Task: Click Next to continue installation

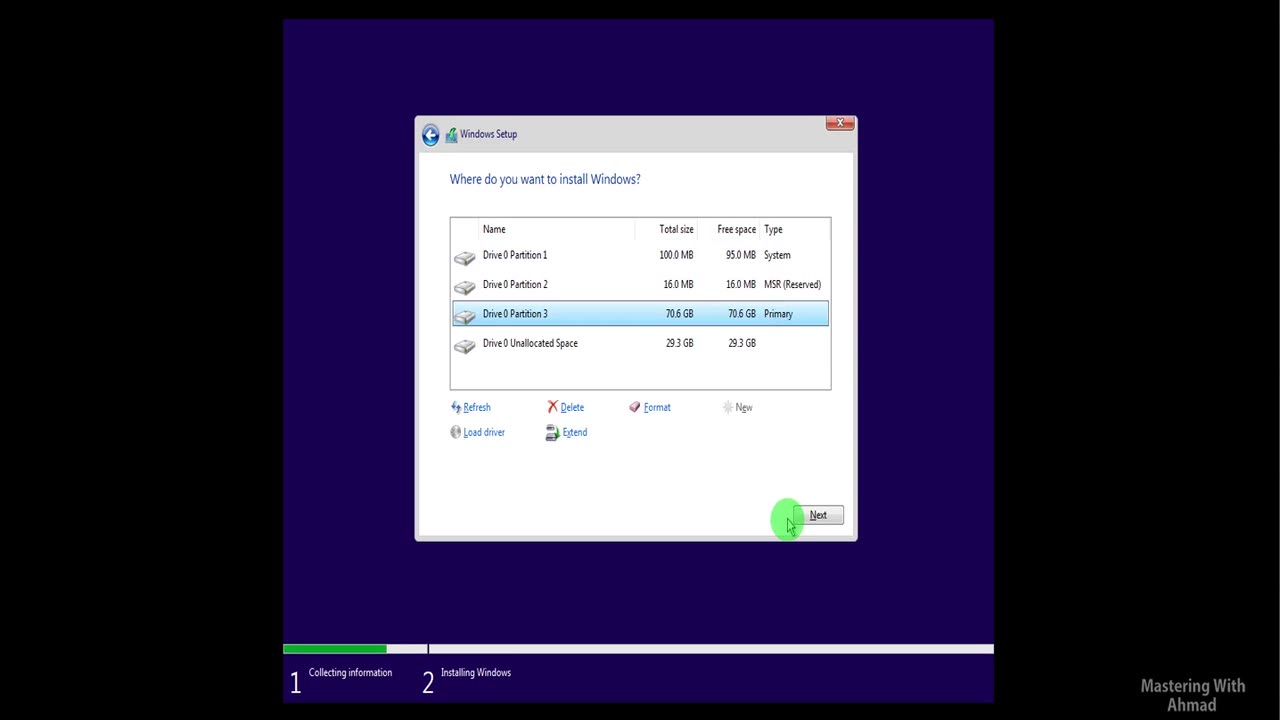Action: pyautogui.click(x=818, y=515)
